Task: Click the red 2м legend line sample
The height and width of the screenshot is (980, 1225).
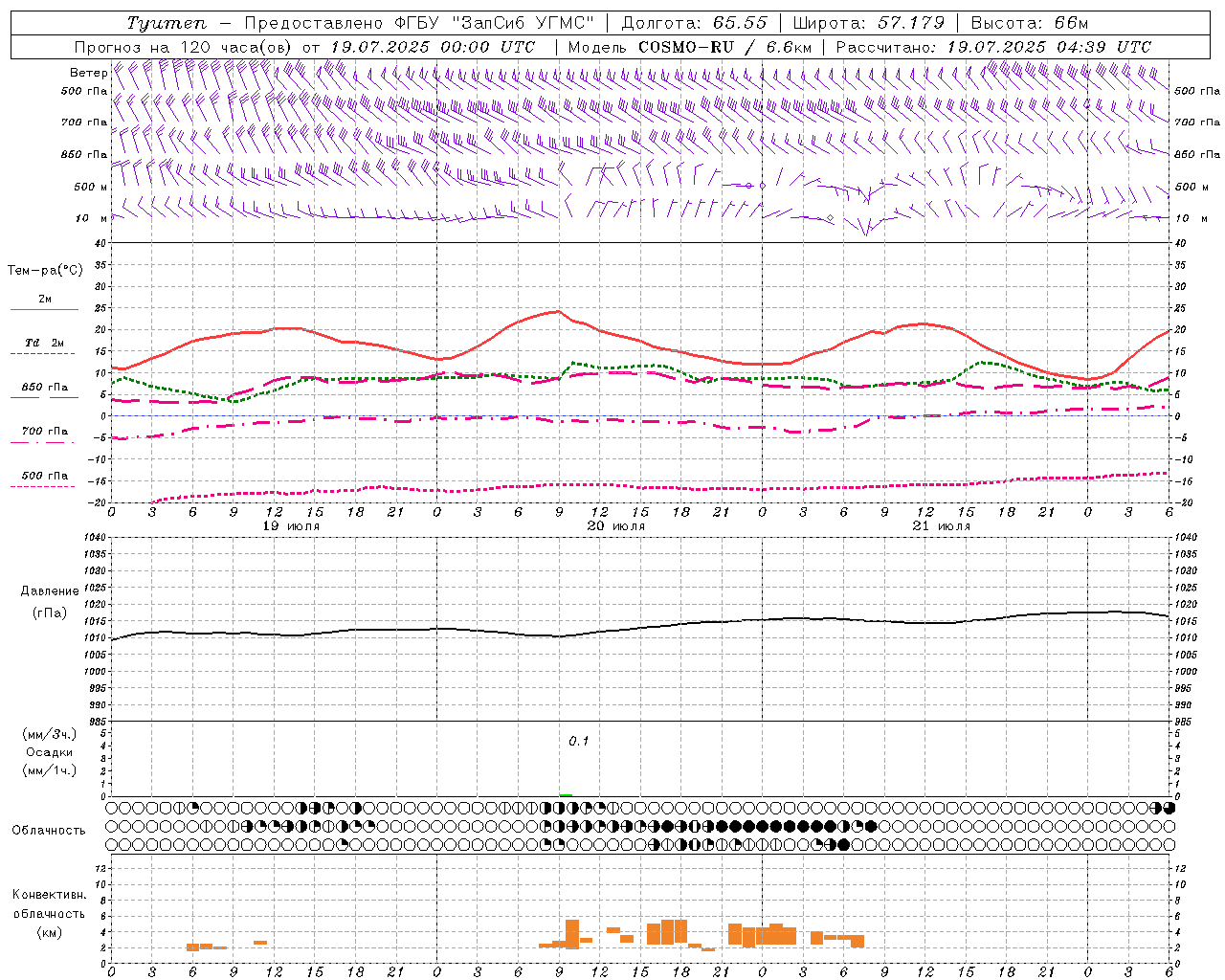Action: tap(44, 309)
